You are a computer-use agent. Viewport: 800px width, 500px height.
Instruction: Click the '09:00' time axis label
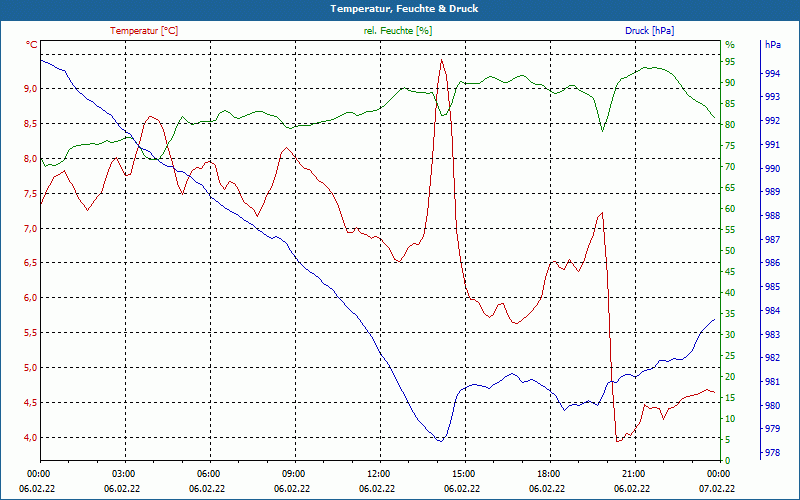[292, 474]
